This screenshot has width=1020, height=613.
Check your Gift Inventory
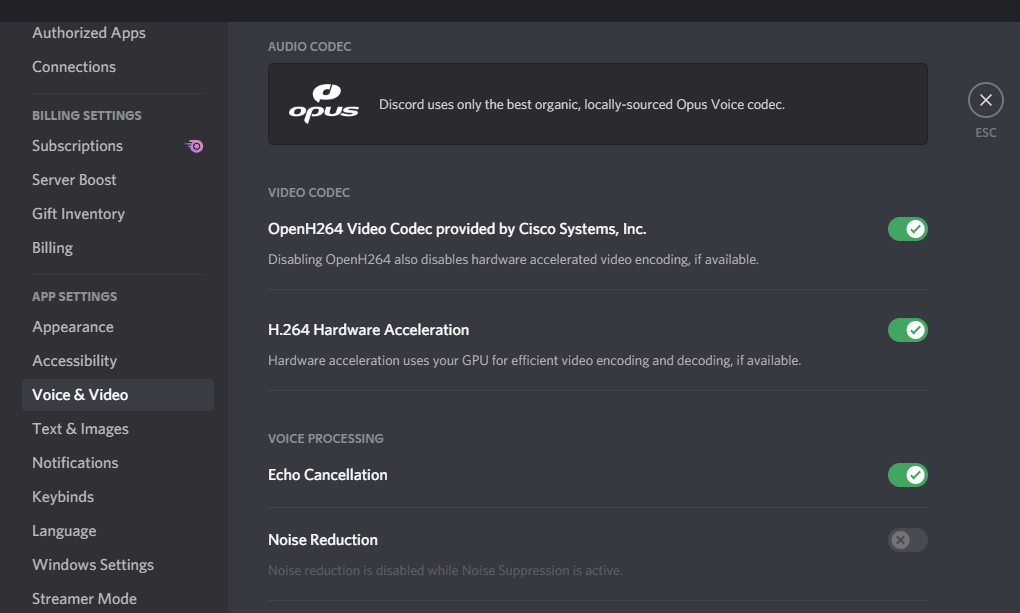[x=78, y=213]
